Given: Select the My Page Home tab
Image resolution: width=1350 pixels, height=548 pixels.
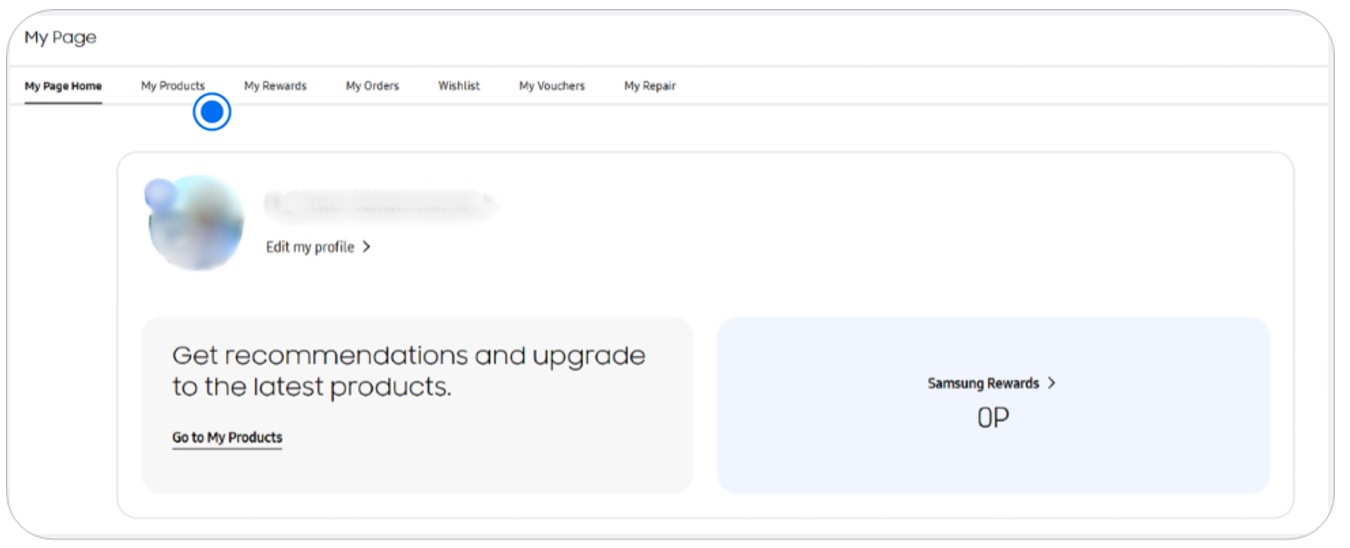Looking at the screenshot, I should click(x=63, y=86).
